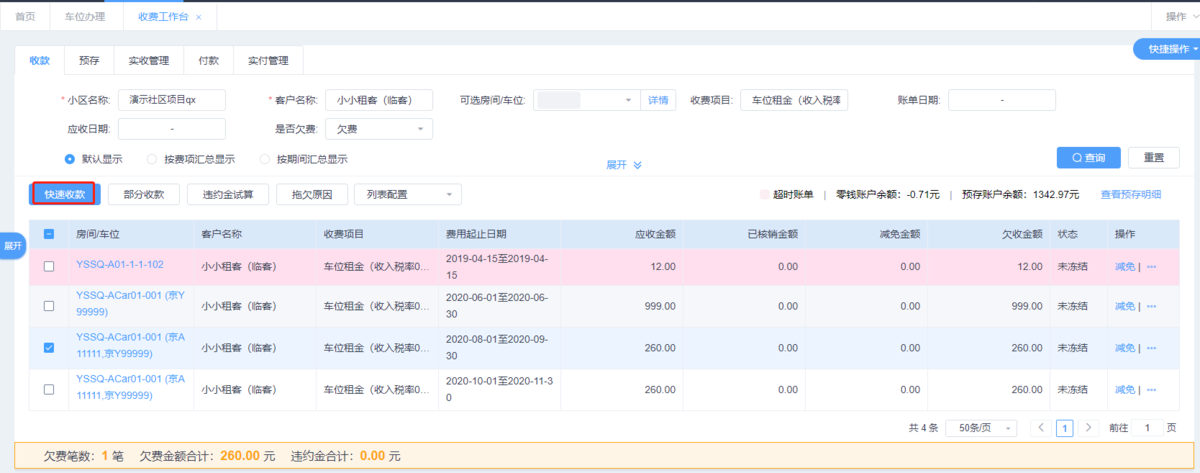1200x473 pixels.
Task: Click the 拖欠原因 button
Action: 312,195
